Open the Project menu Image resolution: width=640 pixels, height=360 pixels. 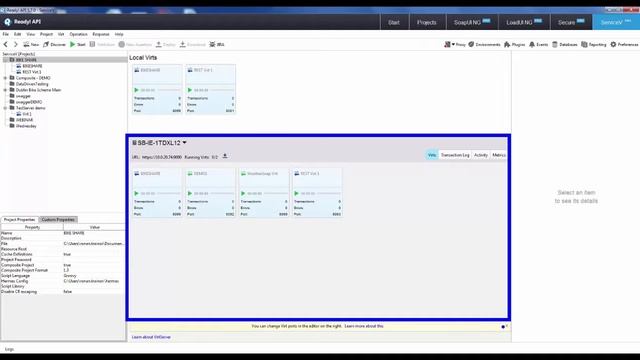pyautogui.click(x=46, y=34)
